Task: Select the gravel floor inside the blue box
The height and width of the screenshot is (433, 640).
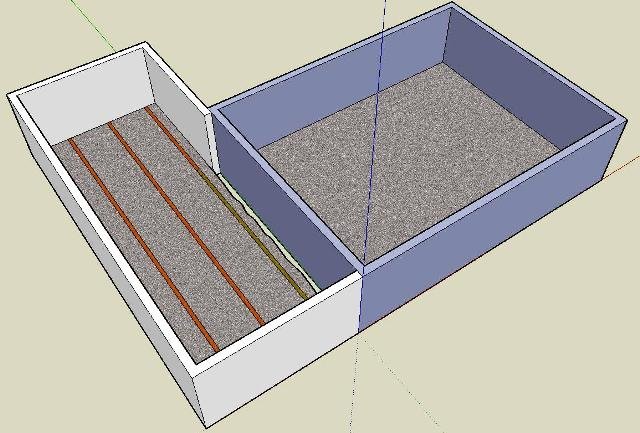Action: click(408, 163)
